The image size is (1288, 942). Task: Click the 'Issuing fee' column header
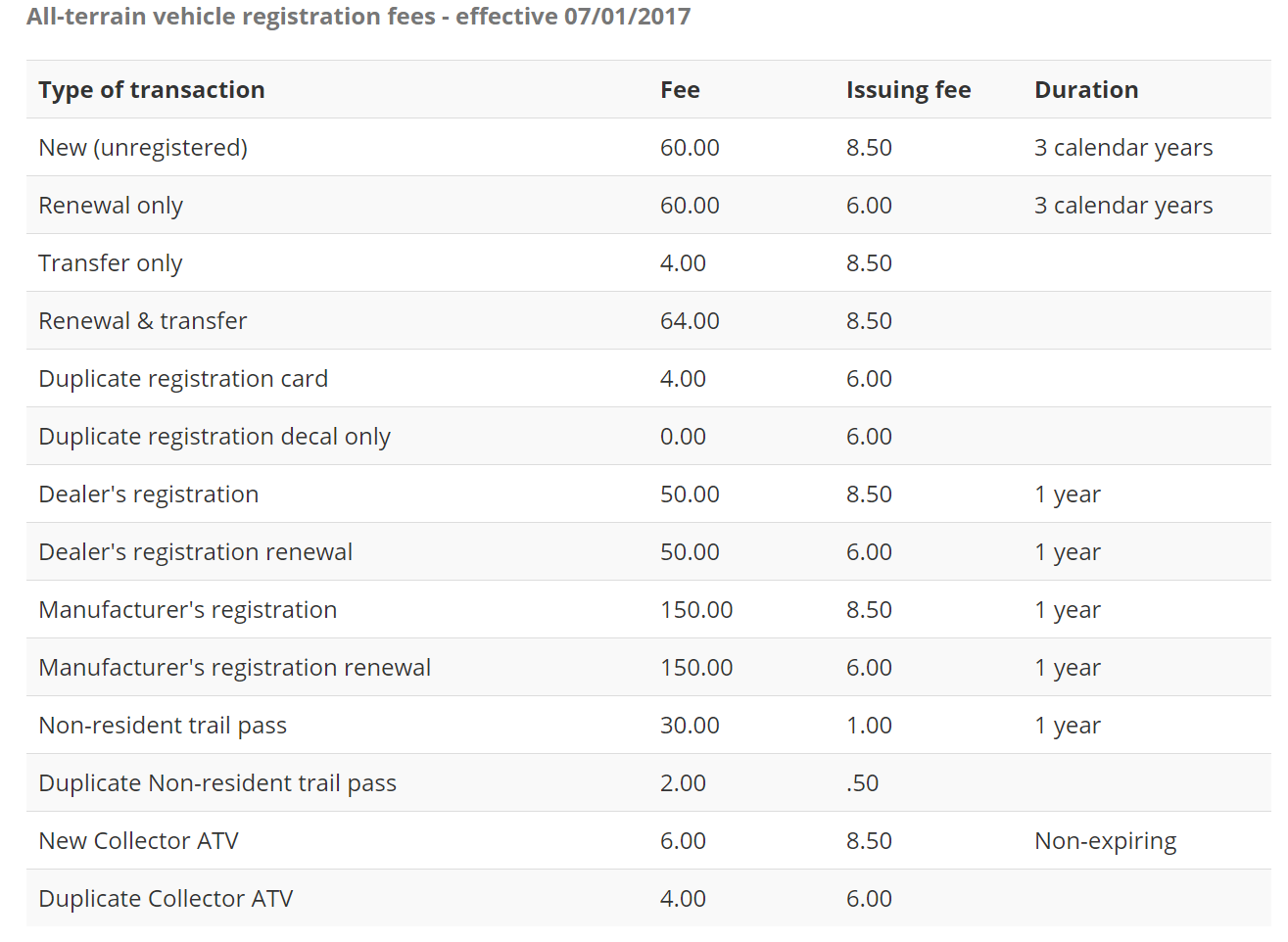[x=909, y=90]
